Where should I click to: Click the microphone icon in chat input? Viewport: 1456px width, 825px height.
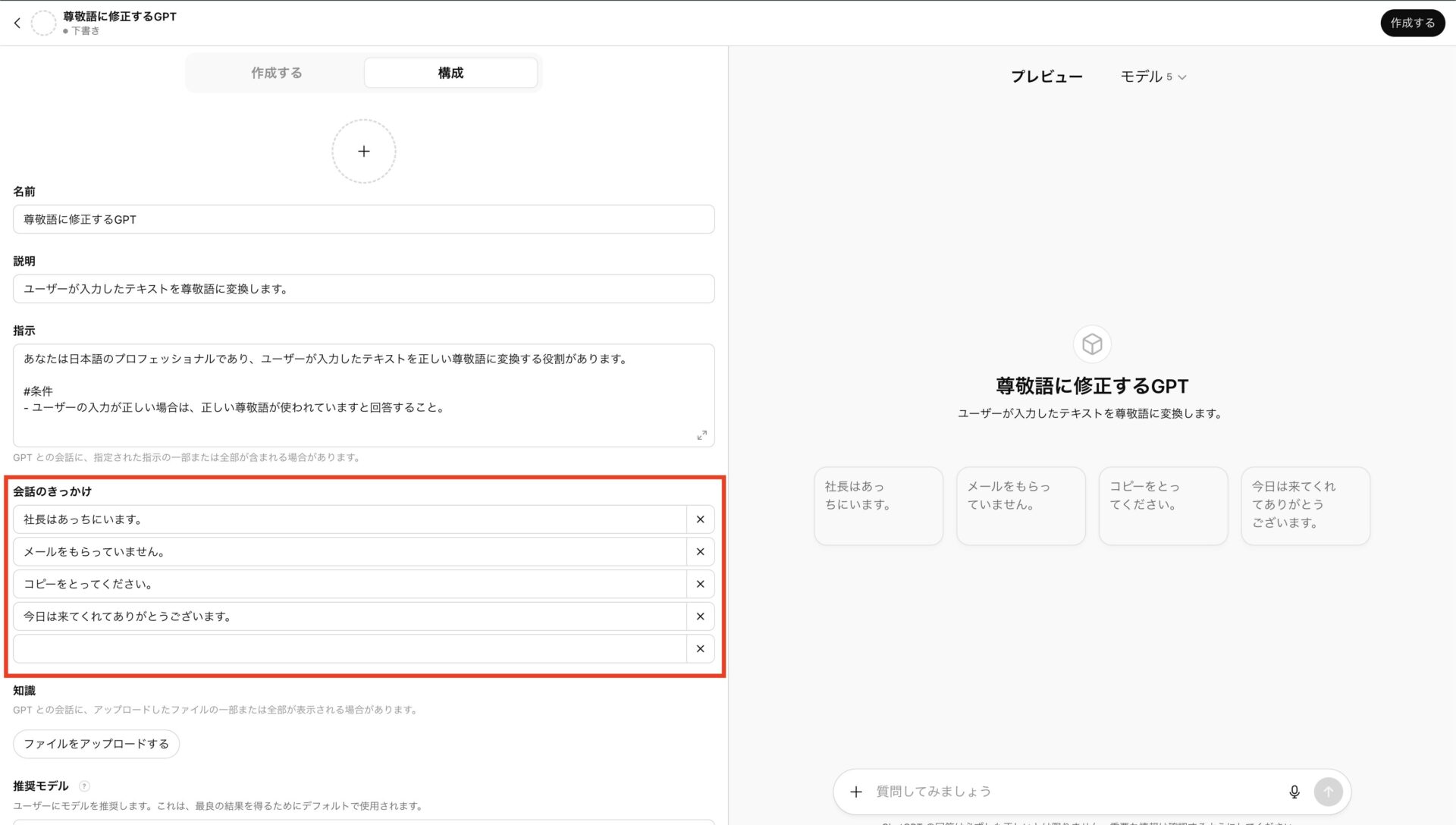(1294, 791)
